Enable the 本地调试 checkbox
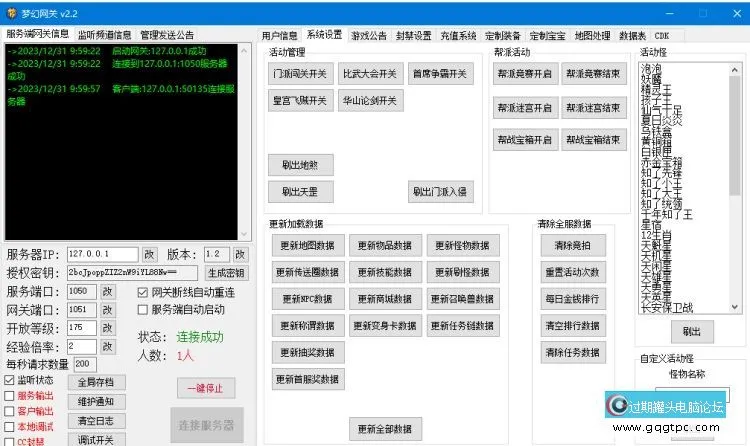Image resolution: width=750 pixels, height=446 pixels. click(9, 426)
